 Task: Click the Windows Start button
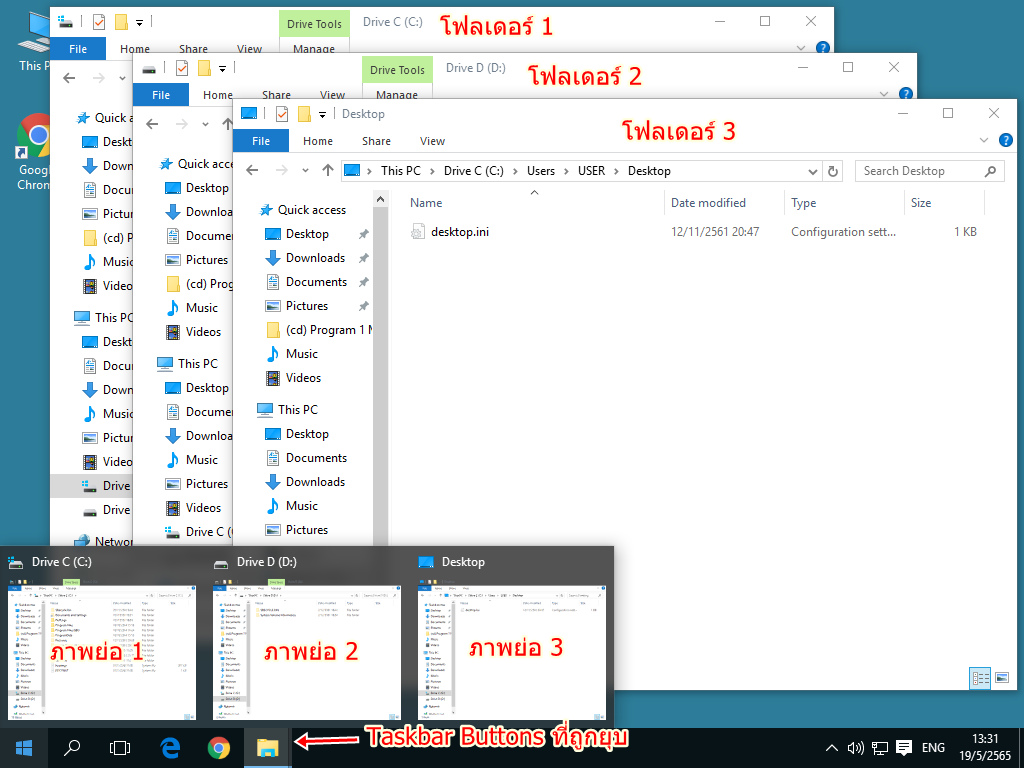23,747
